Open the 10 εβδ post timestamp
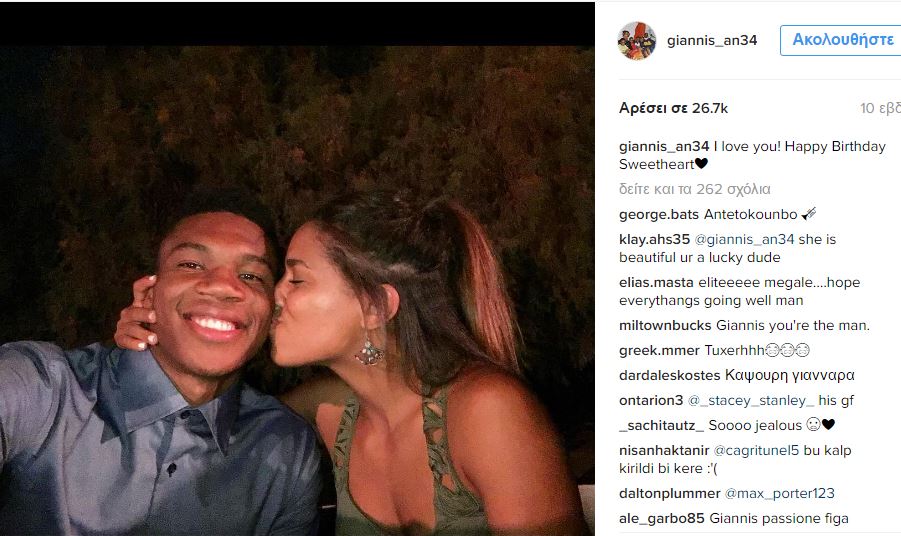Image resolution: width=901 pixels, height=536 pixels. pyautogui.click(x=880, y=108)
